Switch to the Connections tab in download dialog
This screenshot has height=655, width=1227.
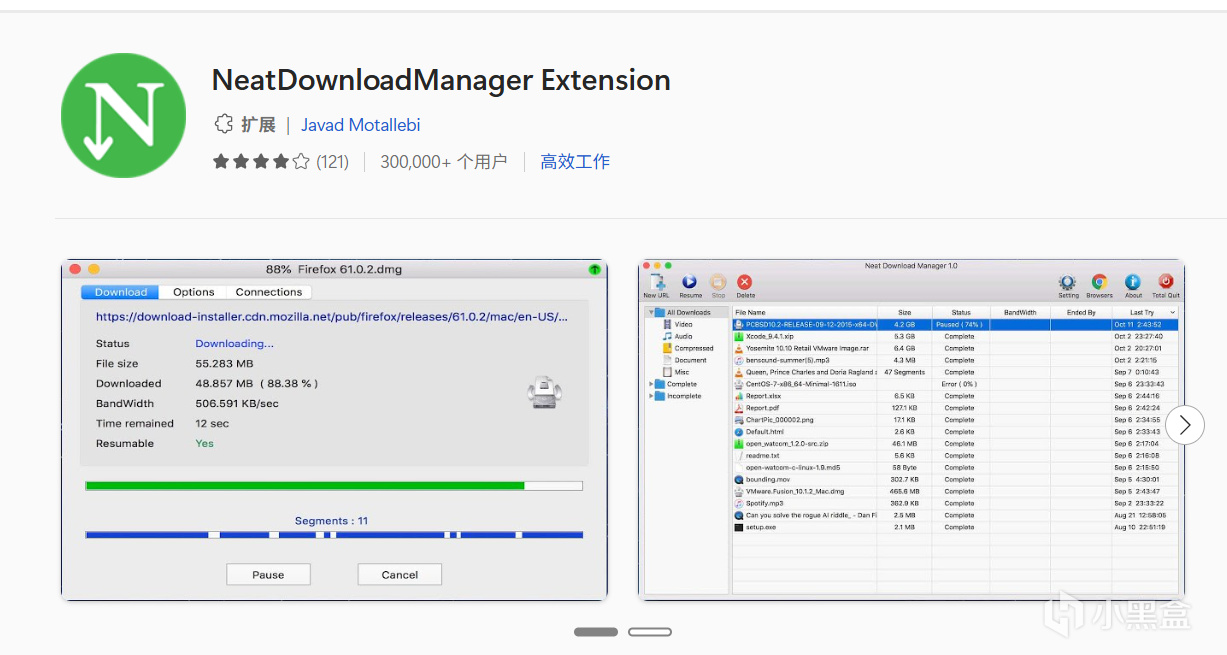[268, 292]
